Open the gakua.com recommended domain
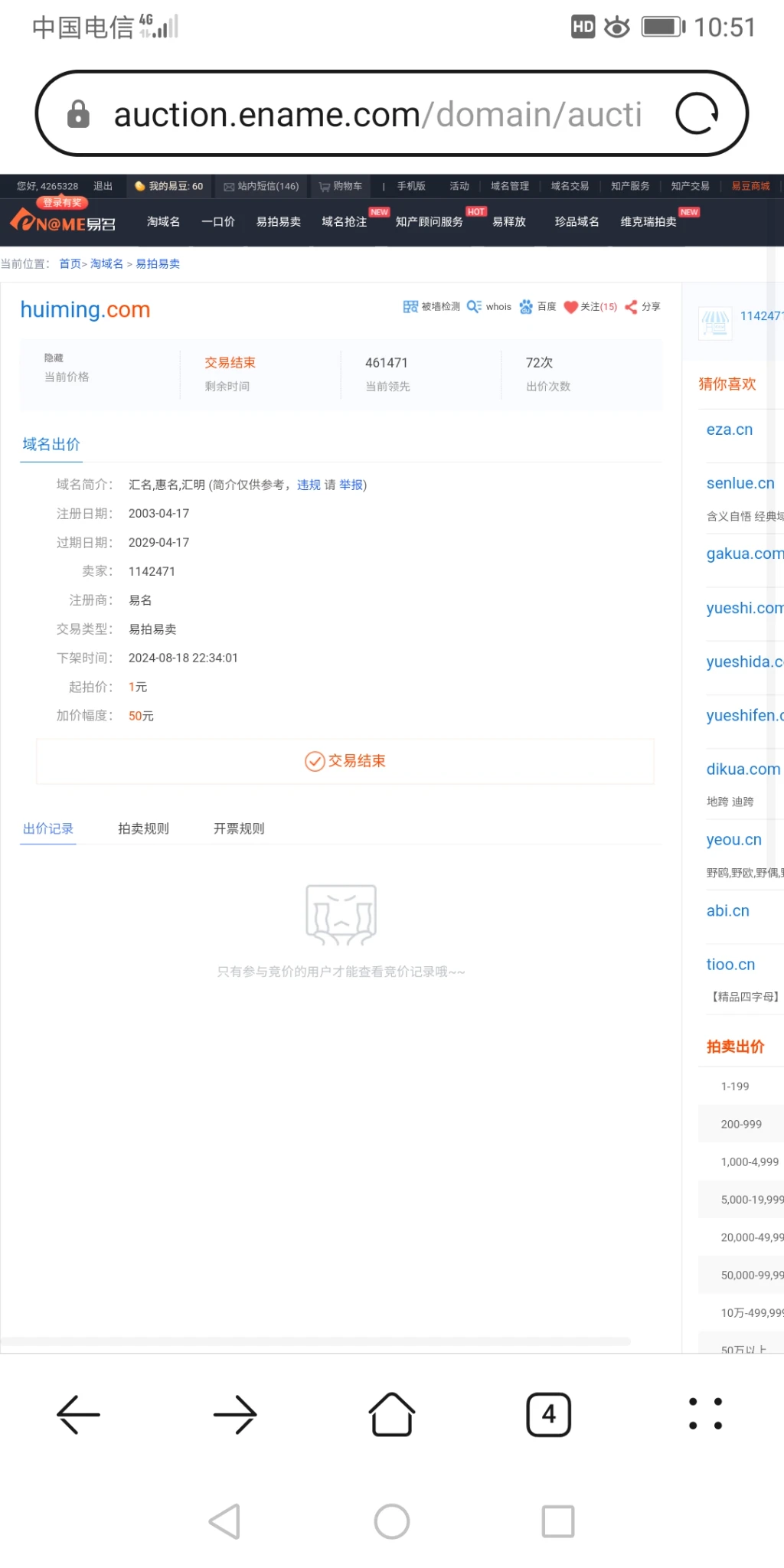The width and height of the screenshot is (784, 1568). (x=743, y=554)
